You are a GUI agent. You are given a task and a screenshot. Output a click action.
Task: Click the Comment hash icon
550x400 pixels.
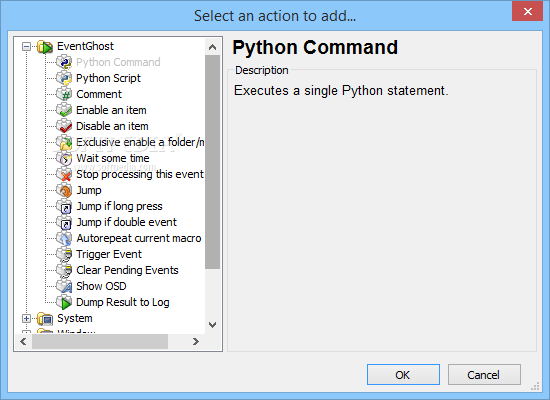click(x=64, y=94)
